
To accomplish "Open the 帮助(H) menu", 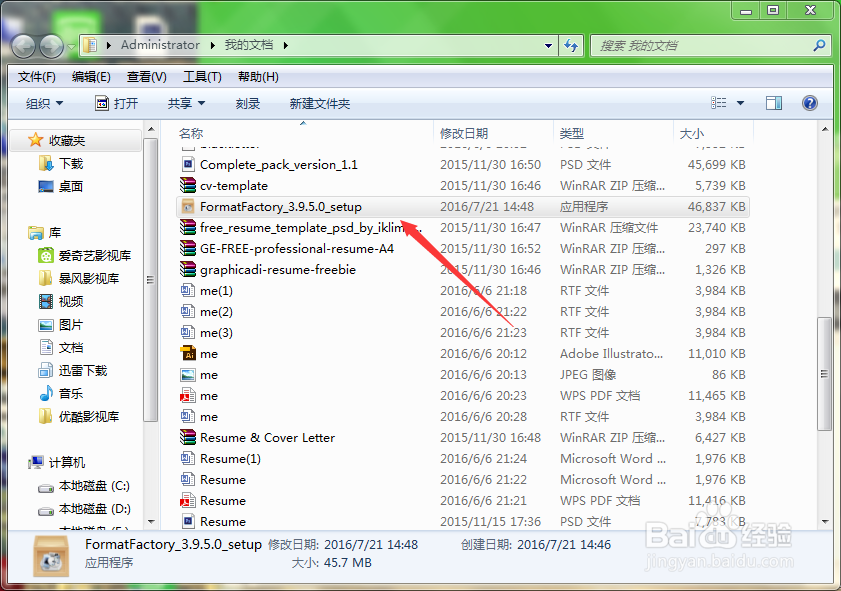I will coord(258,77).
